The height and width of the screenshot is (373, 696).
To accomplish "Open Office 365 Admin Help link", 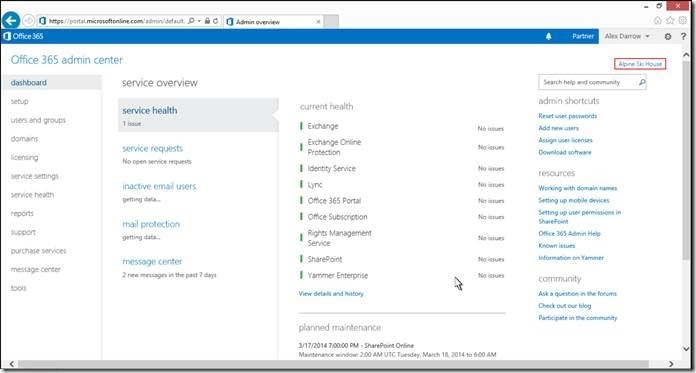I will (569, 234).
